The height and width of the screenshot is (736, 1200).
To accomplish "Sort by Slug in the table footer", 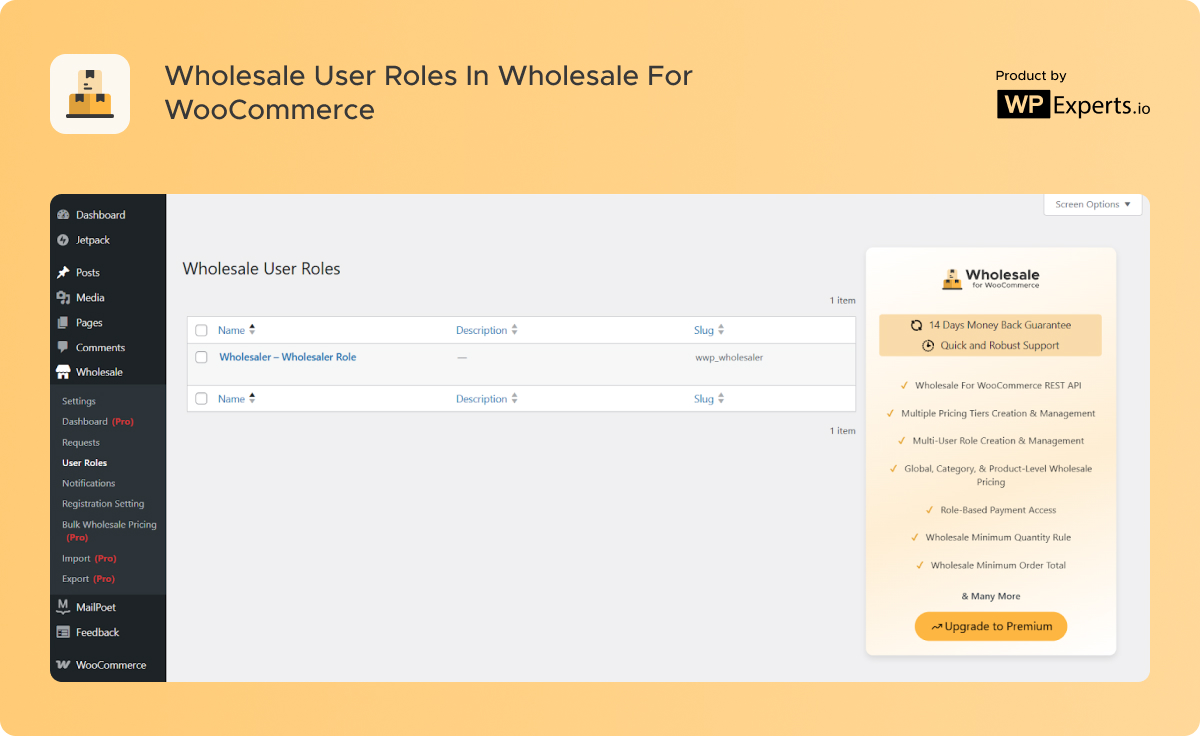I will pyautogui.click(x=709, y=399).
